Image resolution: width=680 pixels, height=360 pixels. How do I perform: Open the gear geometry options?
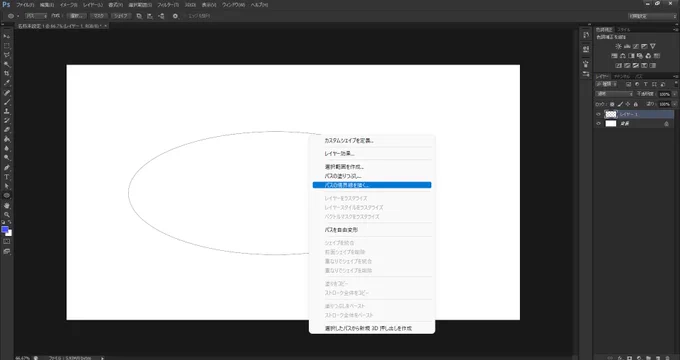click(x=175, y=16)
